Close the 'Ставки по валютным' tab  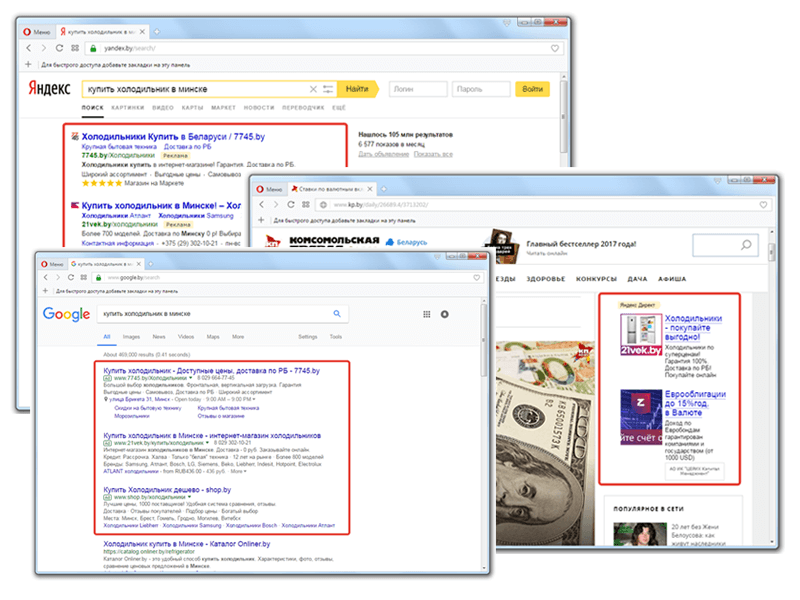(x=370, y=189)
